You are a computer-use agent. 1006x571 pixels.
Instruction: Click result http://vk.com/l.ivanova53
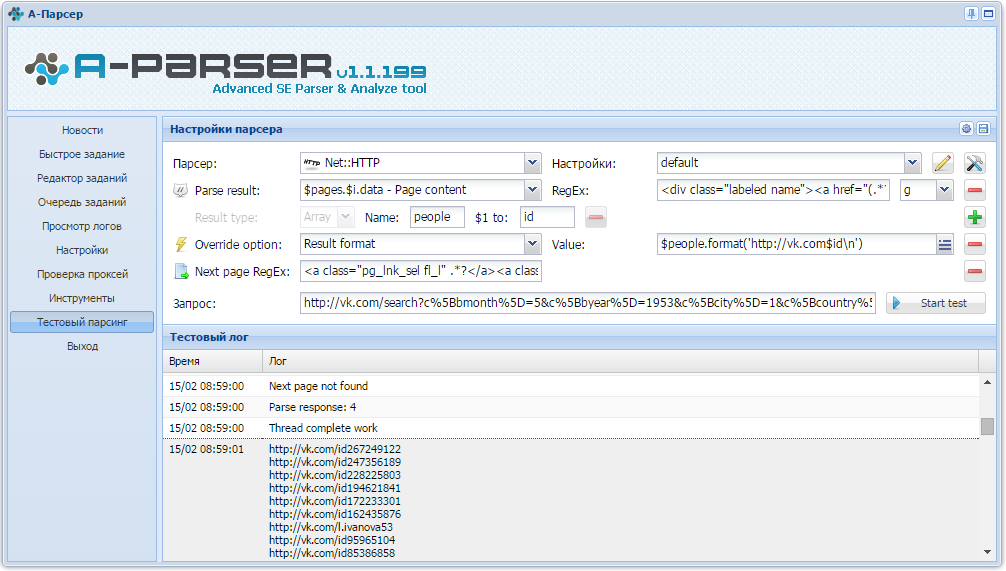click(331, 527)
